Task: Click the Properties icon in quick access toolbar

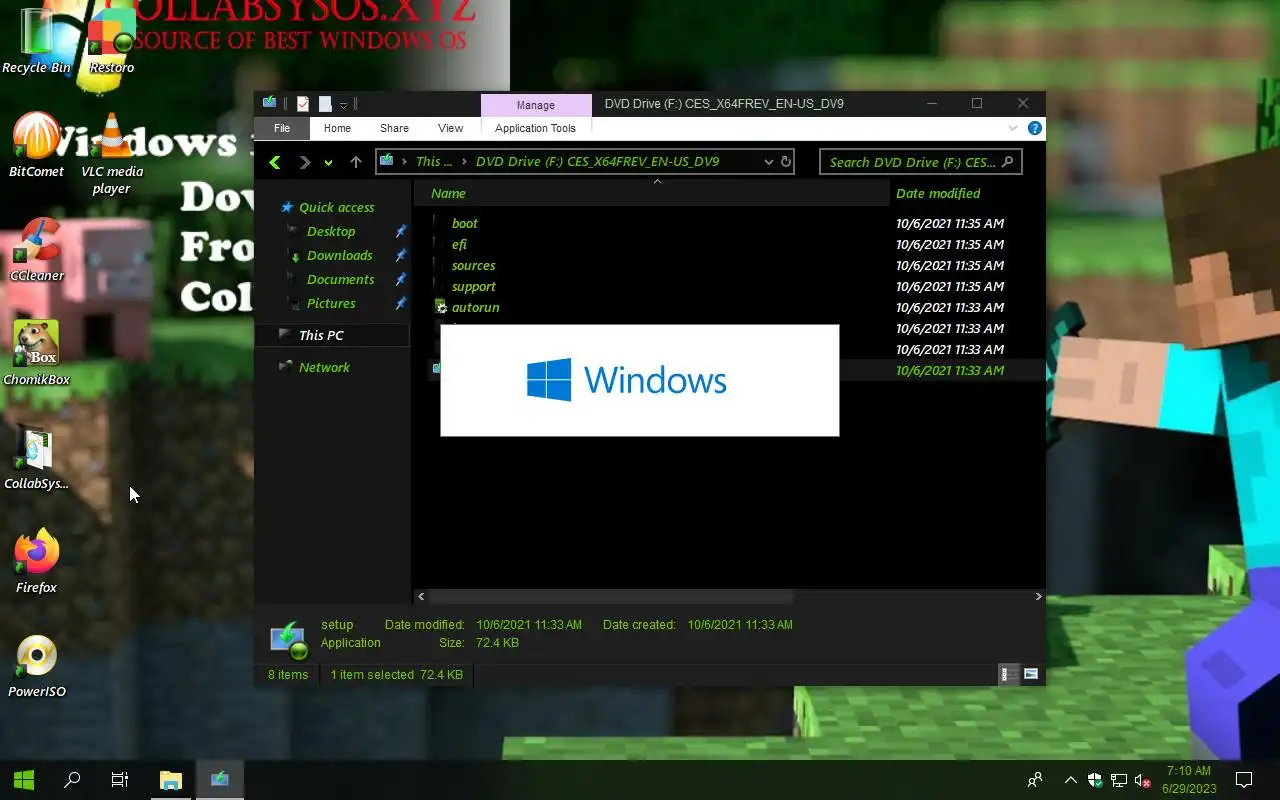Action: 303,103
